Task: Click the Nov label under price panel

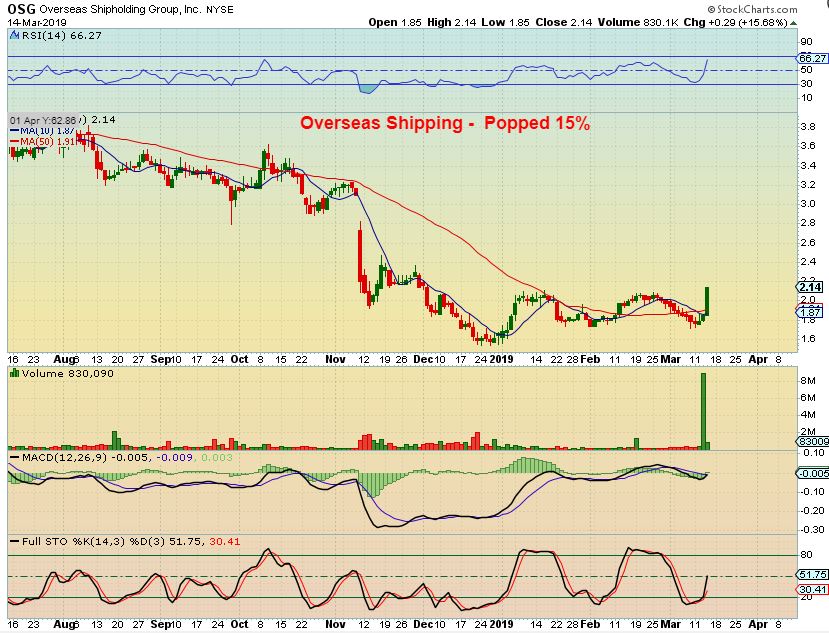Action: 335,359
